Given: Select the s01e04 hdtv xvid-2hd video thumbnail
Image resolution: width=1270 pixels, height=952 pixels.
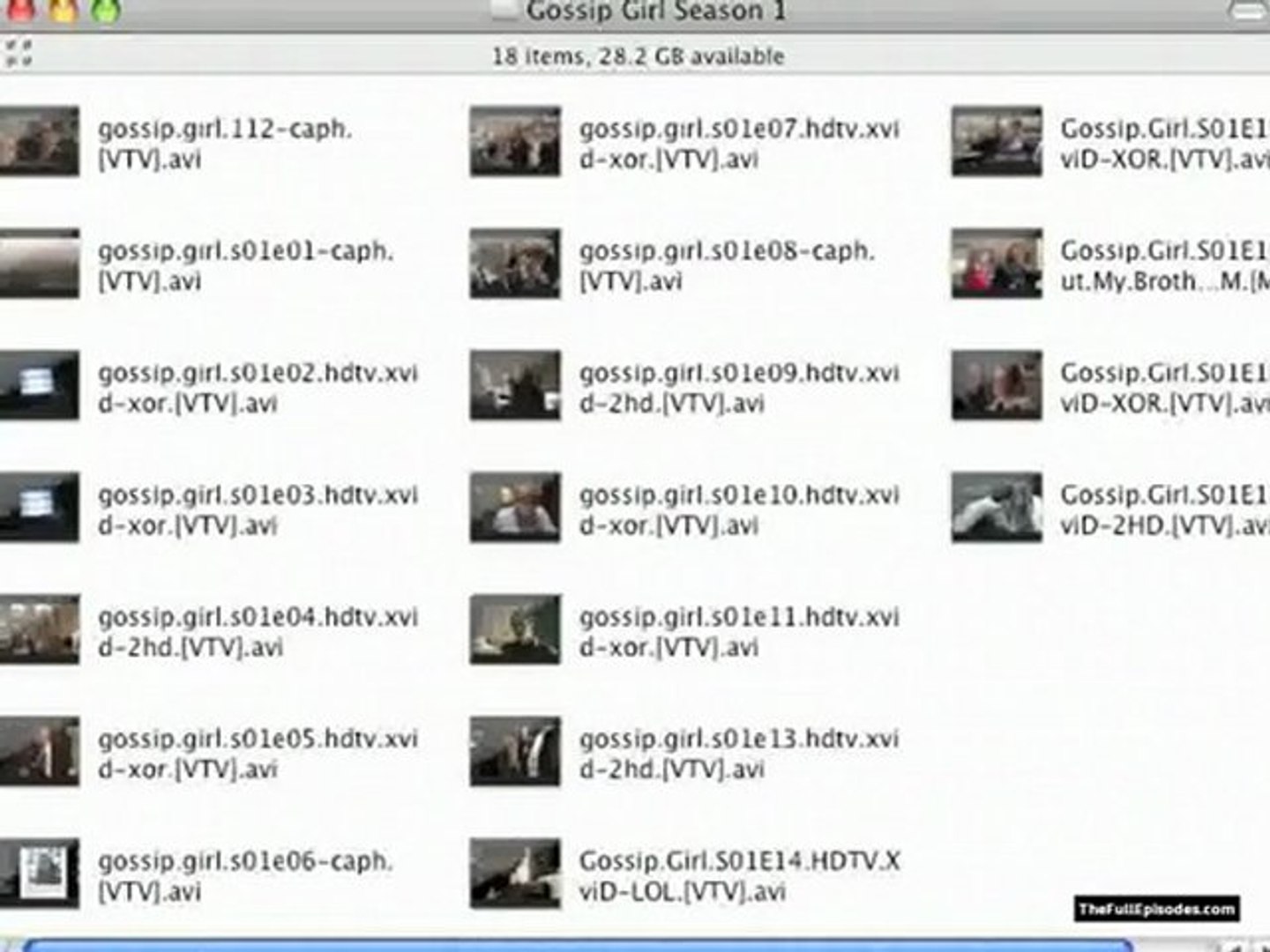Looking at the screenshot, I should coord(39,629).
